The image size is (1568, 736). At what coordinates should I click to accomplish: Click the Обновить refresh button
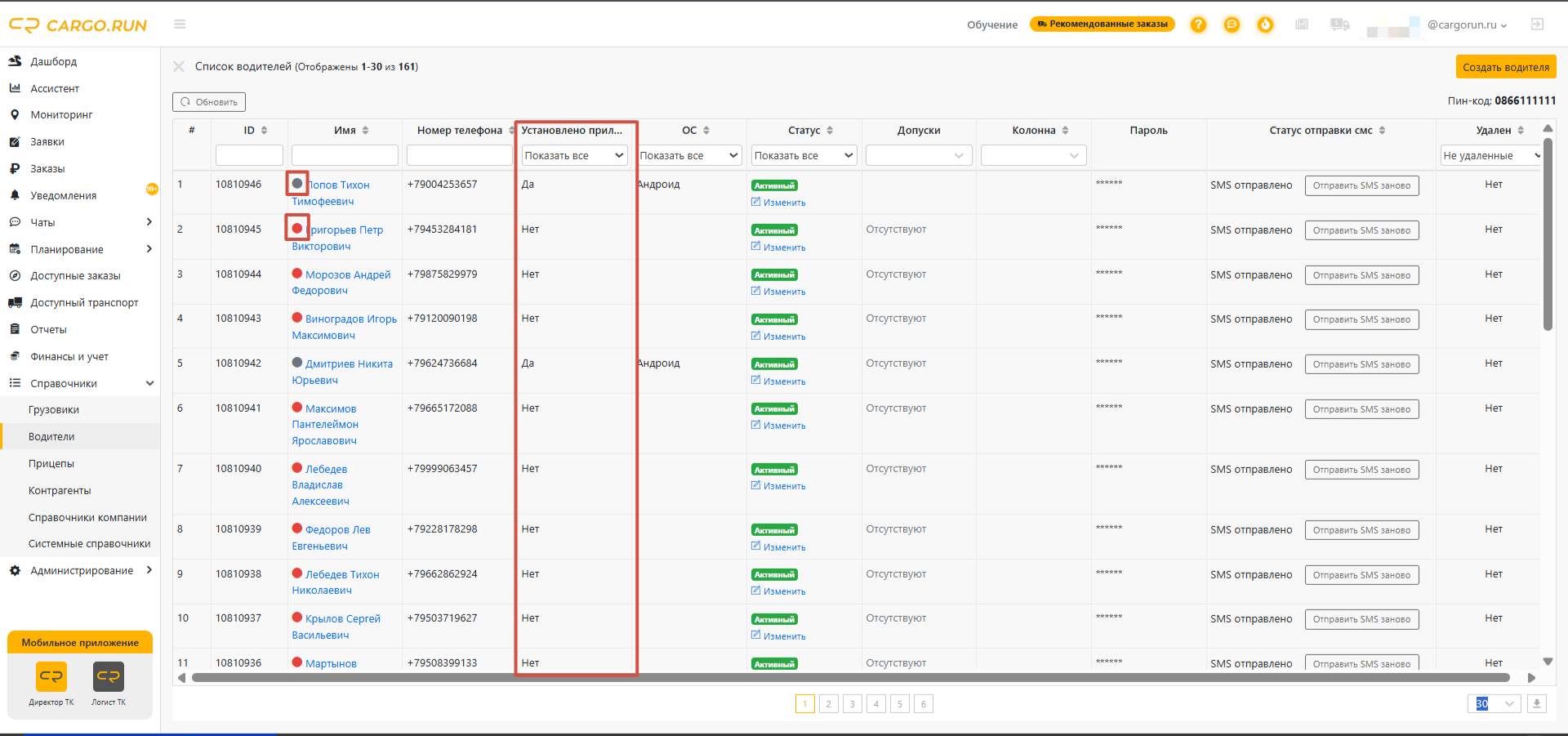[x=209, y=102]
